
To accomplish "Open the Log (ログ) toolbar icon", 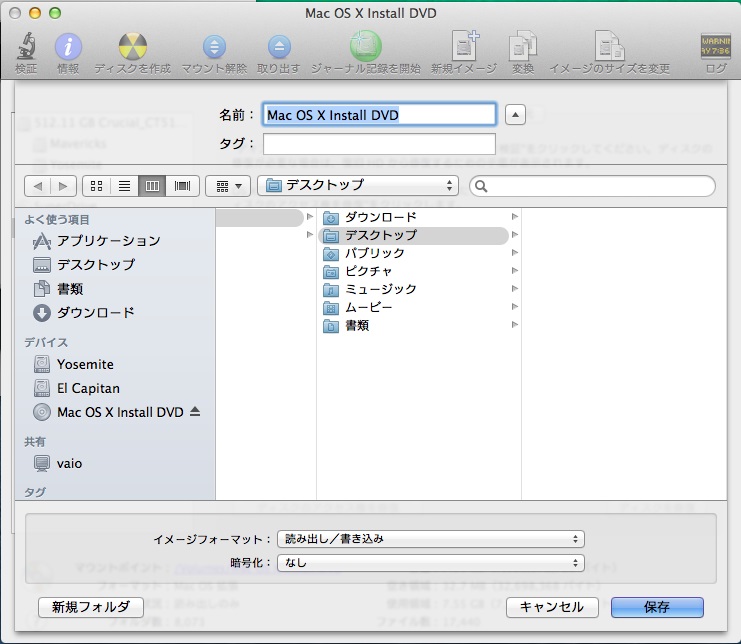I will pos(715,46).
